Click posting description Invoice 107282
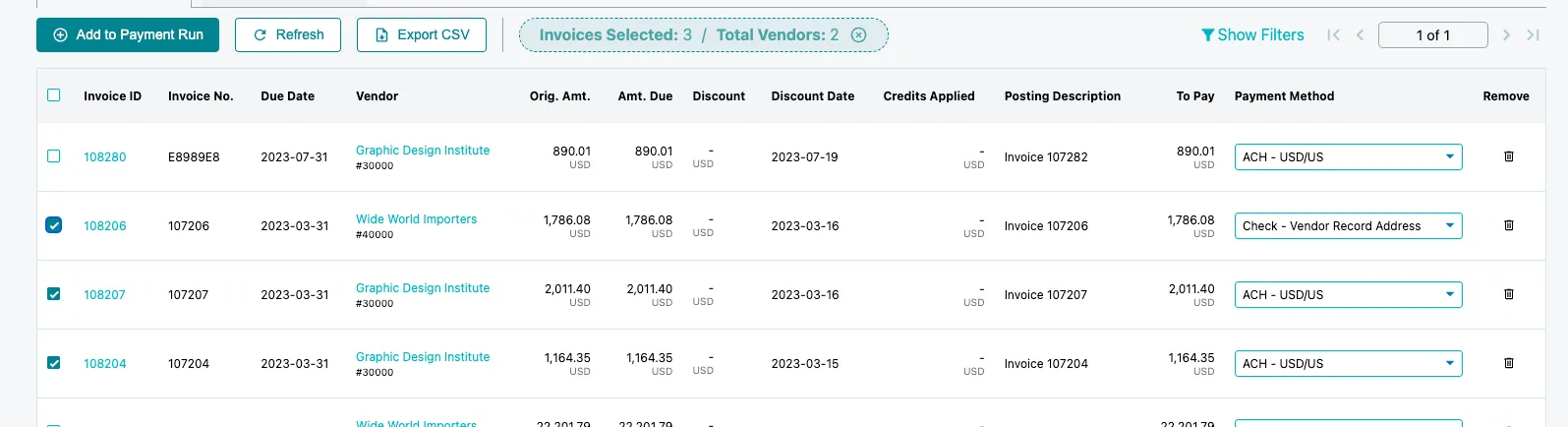 1046,156
